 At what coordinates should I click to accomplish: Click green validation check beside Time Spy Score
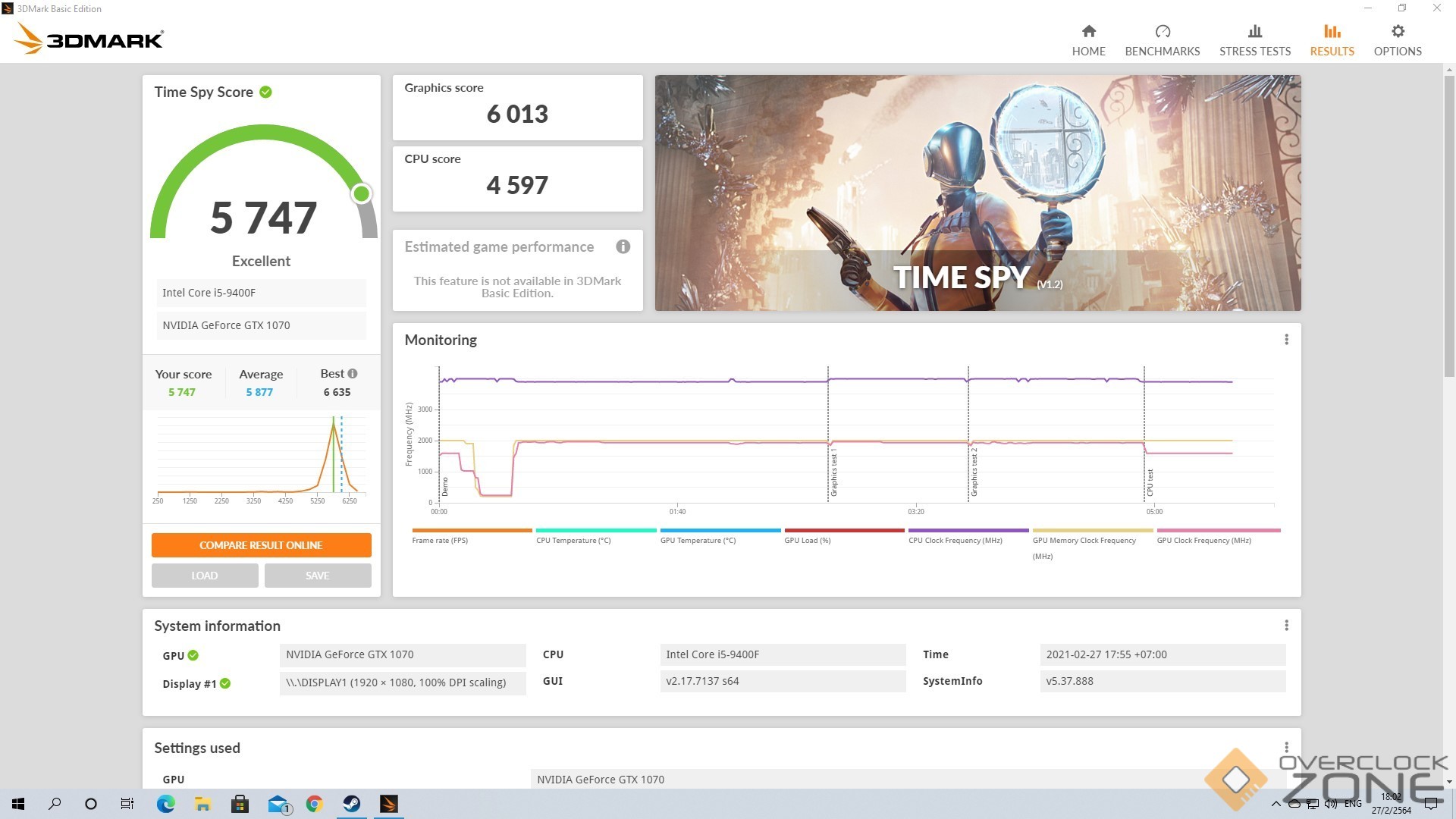tap(265, 92)
